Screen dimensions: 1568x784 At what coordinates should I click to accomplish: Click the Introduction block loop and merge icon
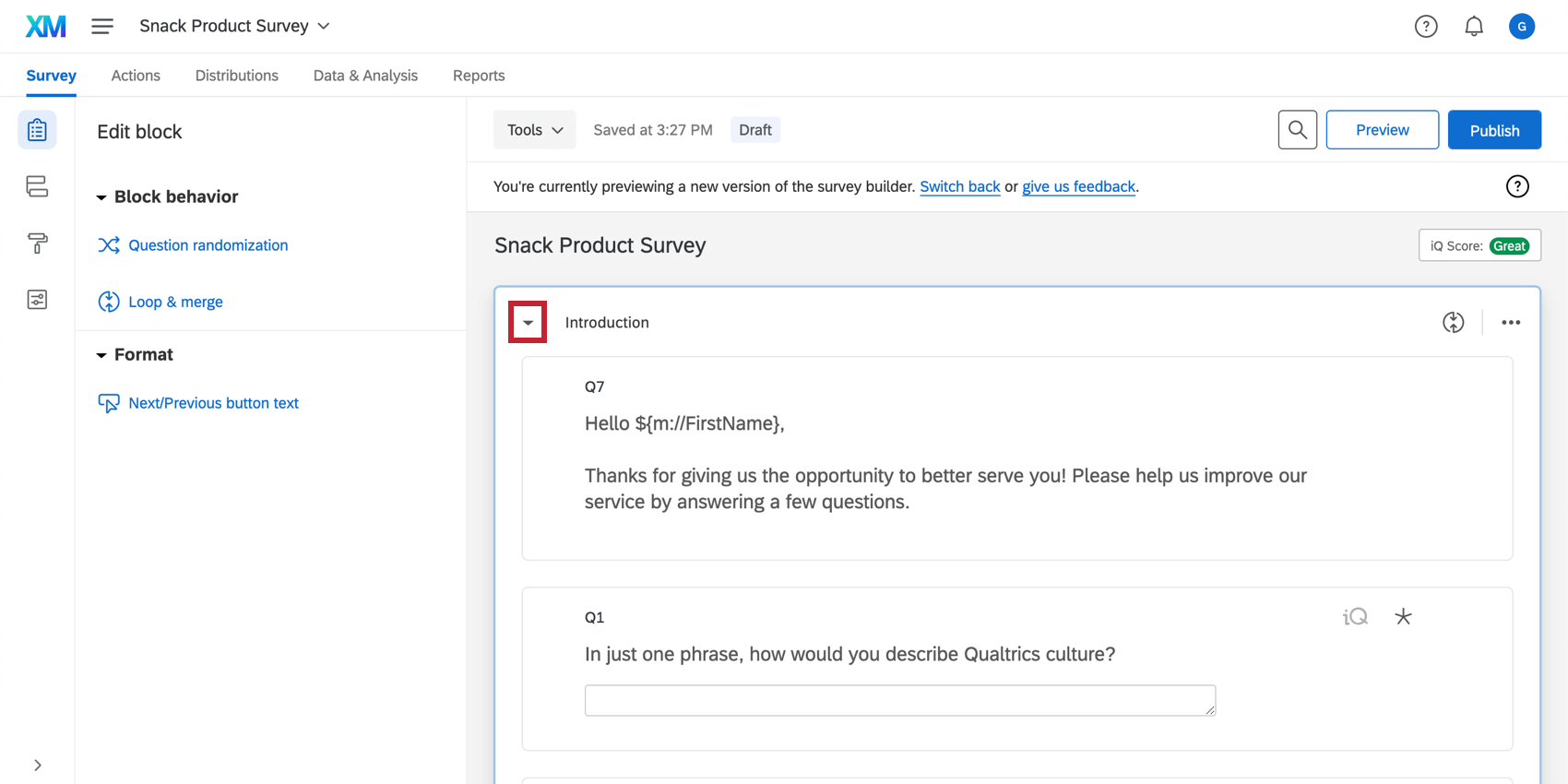[x=1453, y=322]
